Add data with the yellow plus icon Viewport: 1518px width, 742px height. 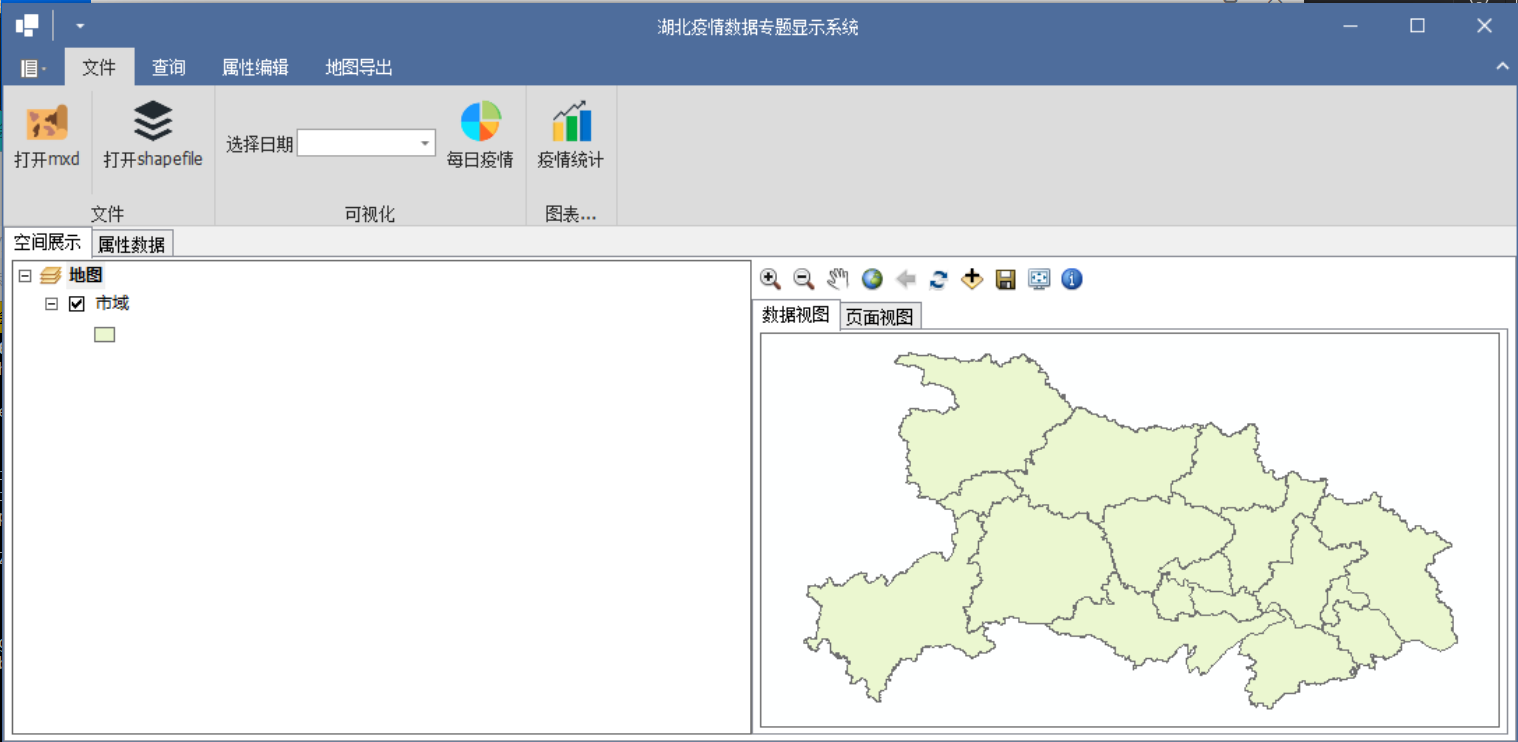pyautogui.click(x=971, y=279)
